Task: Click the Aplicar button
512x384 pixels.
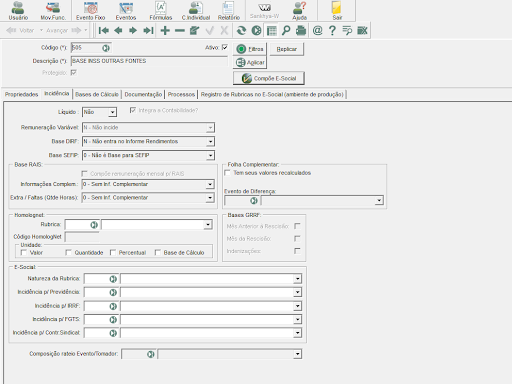Action: [x=250, y=62]
